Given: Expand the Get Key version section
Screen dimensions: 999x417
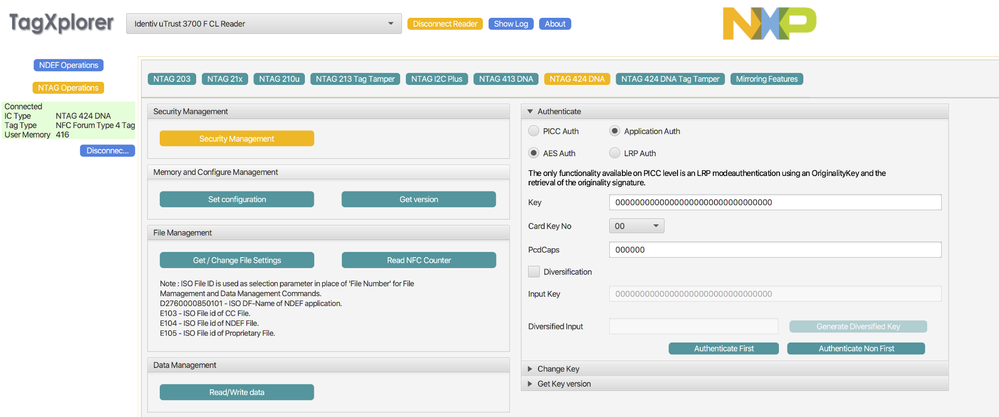Looking at the screenshot, I should (x=735, y=384).
